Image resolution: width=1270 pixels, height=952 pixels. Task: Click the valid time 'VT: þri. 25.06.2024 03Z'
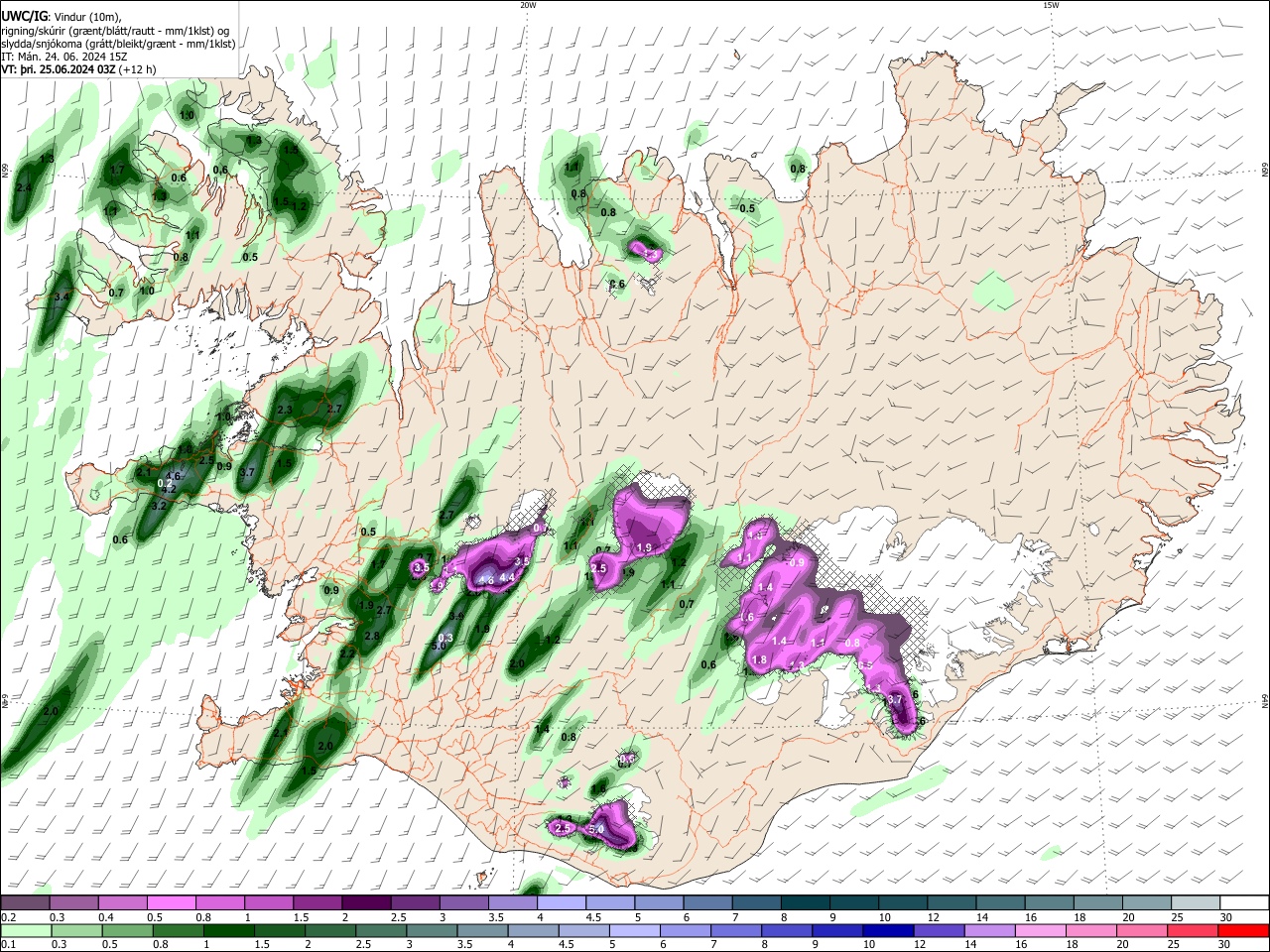[x=58, y=70]
